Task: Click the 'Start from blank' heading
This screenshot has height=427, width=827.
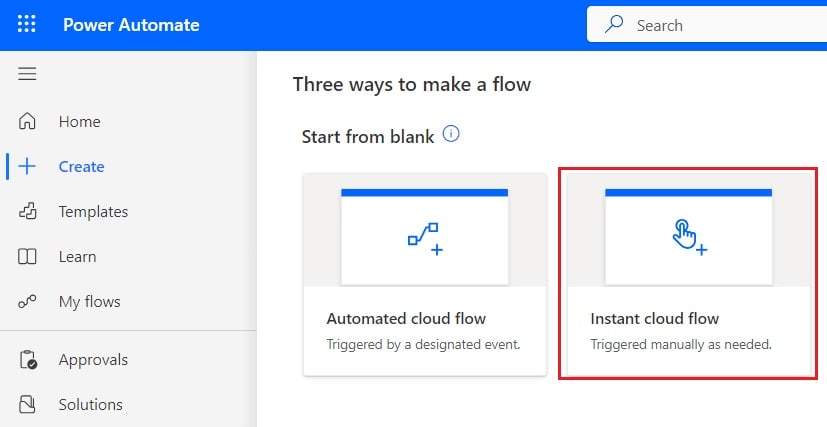Action: [x=368, y=137]
